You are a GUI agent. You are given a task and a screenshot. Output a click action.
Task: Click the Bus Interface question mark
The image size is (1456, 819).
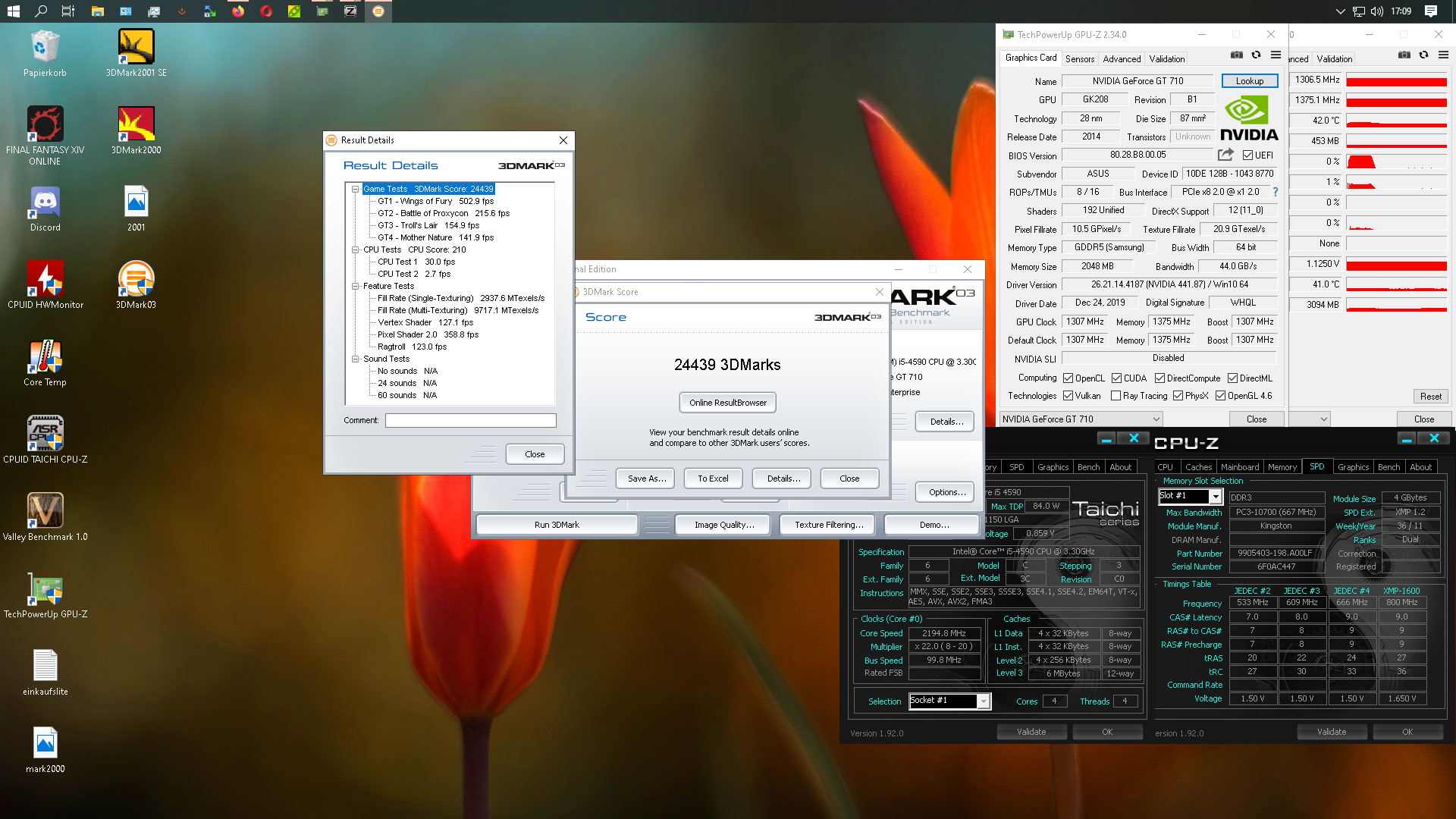click(1276, 192)
